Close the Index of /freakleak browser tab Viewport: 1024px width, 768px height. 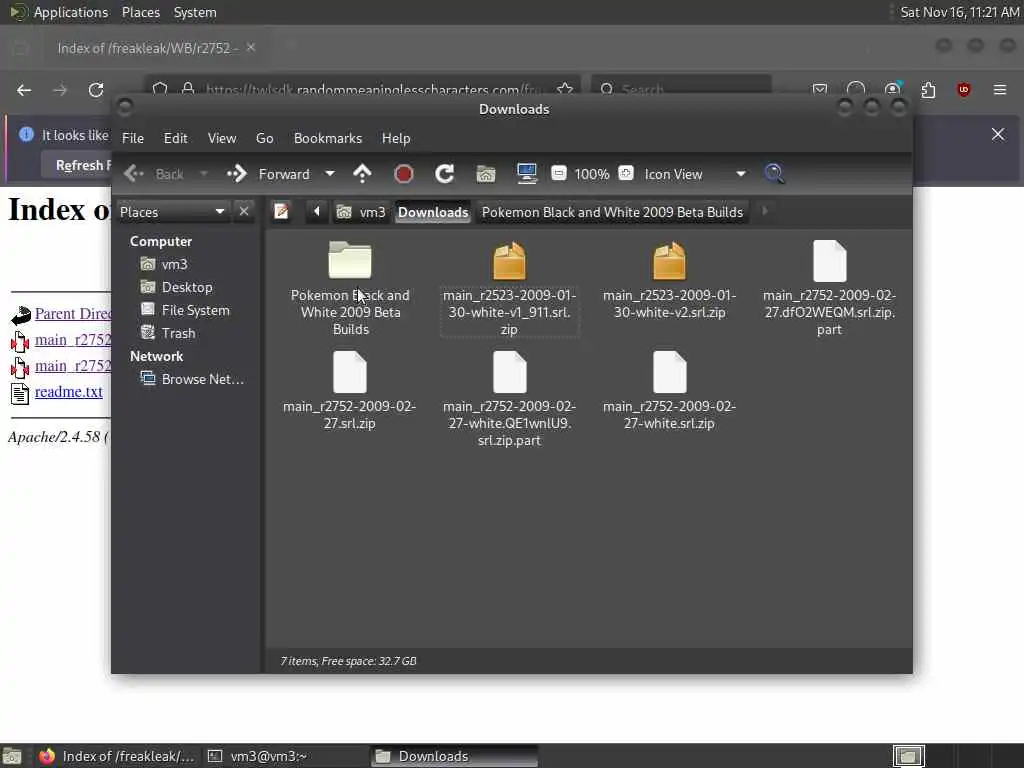[251, 47]
